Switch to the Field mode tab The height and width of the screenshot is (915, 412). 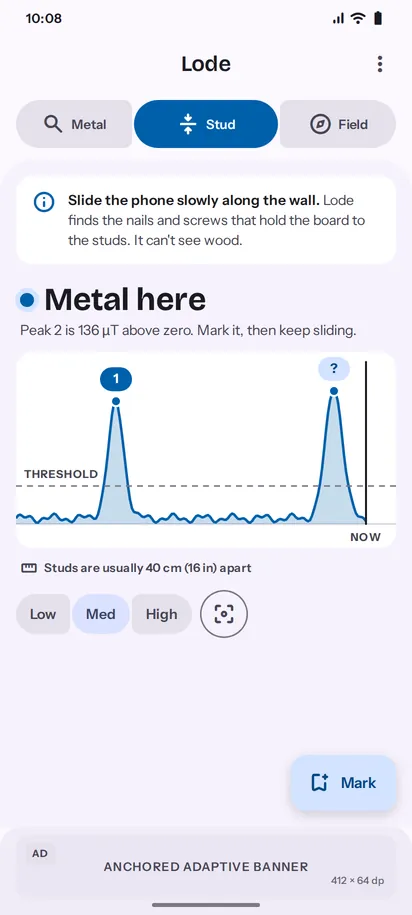(x=338, y=124)
